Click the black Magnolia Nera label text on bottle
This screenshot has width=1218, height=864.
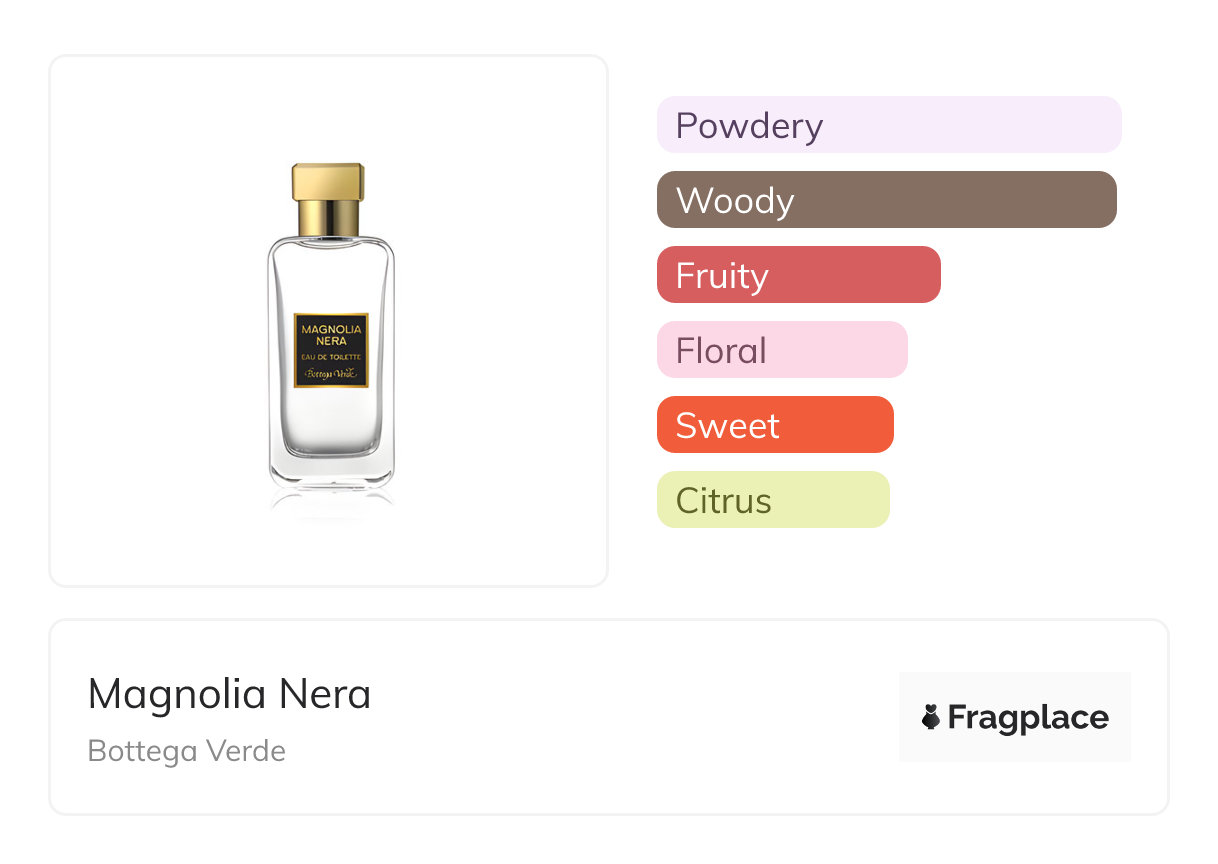(330, 334)
